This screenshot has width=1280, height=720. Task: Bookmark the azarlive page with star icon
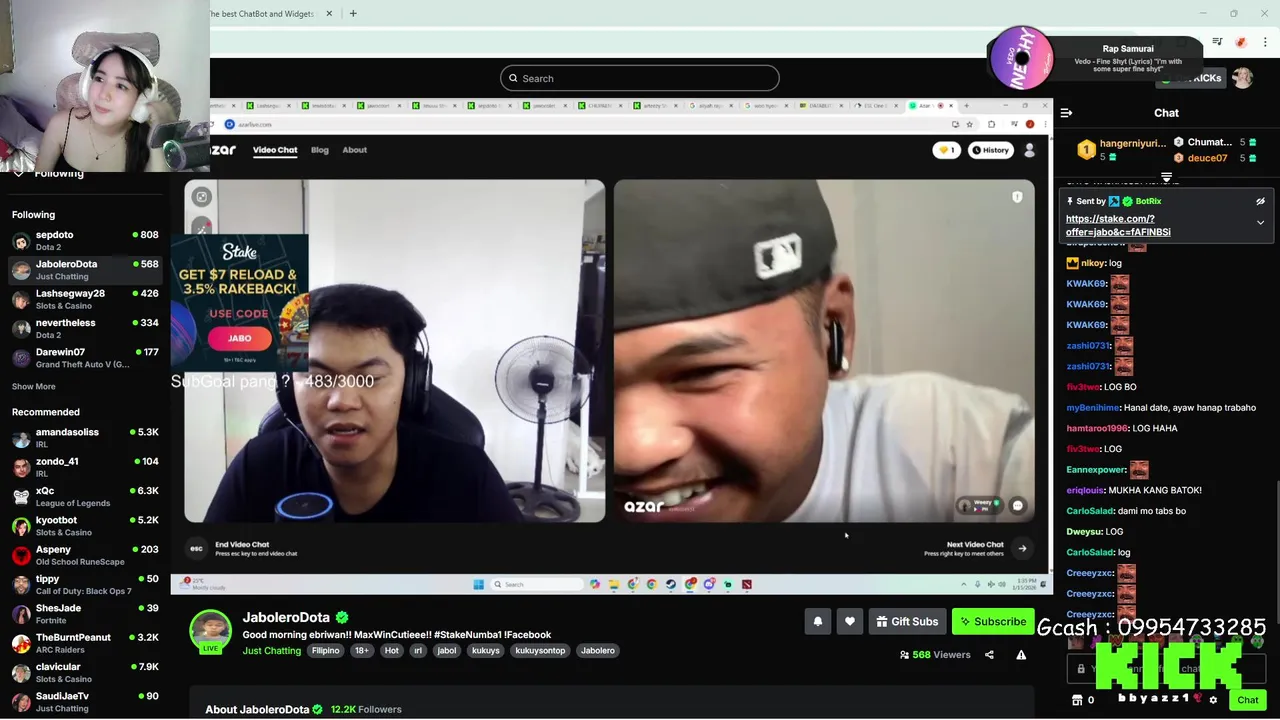click(969, 124)
